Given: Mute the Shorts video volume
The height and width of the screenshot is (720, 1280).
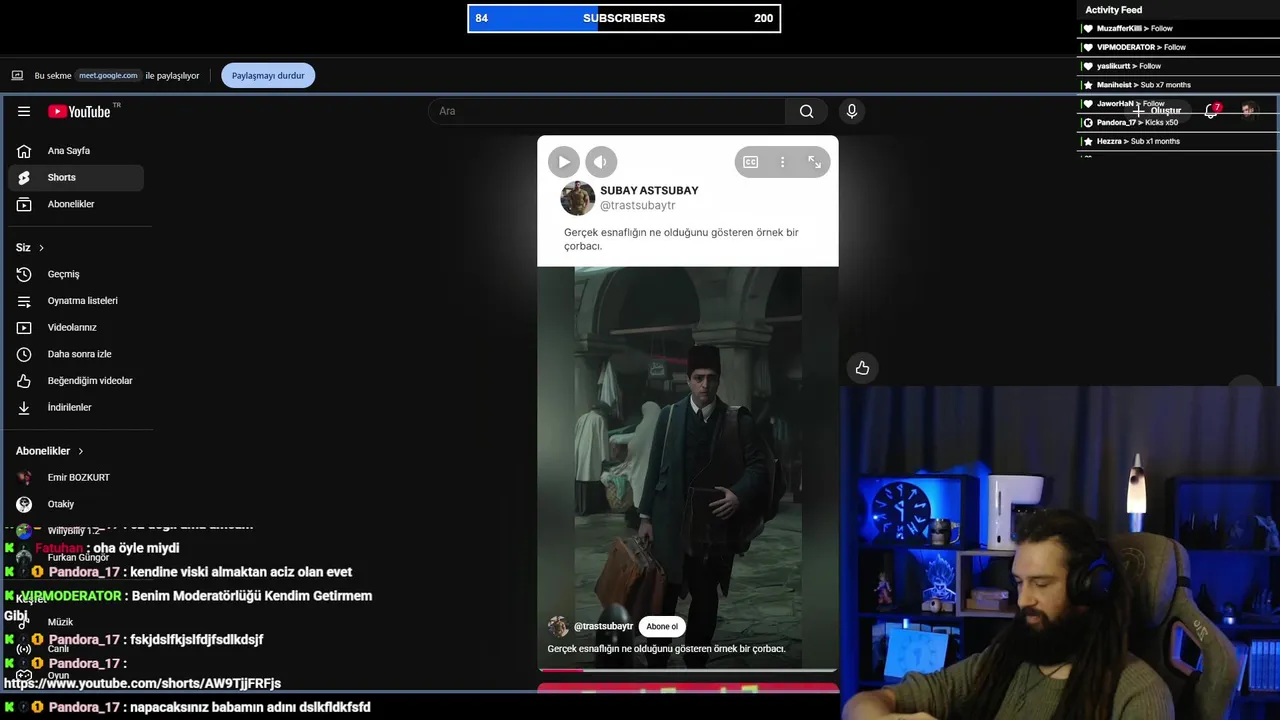Looking at the screenshot, I should (601, 162).
